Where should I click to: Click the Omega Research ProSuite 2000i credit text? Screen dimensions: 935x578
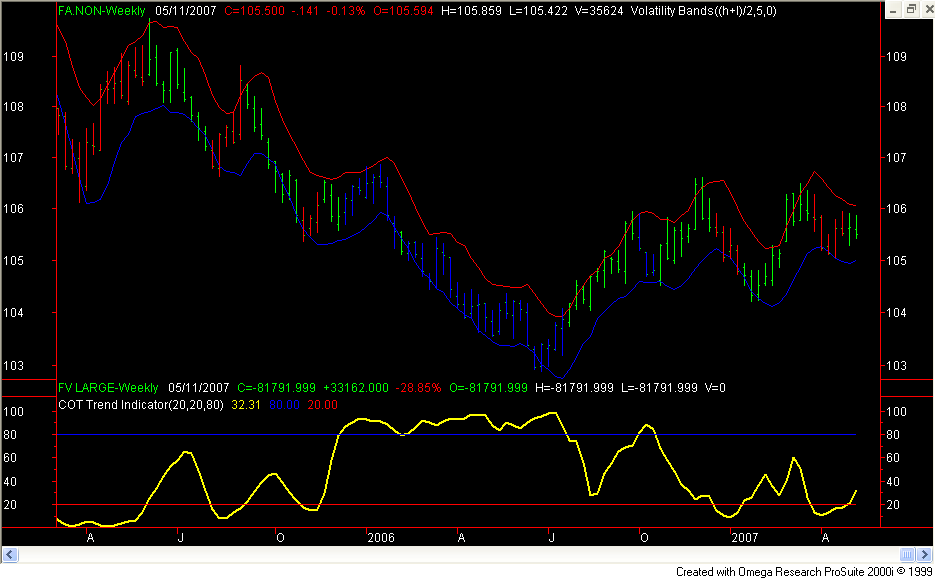pos(804,571)
